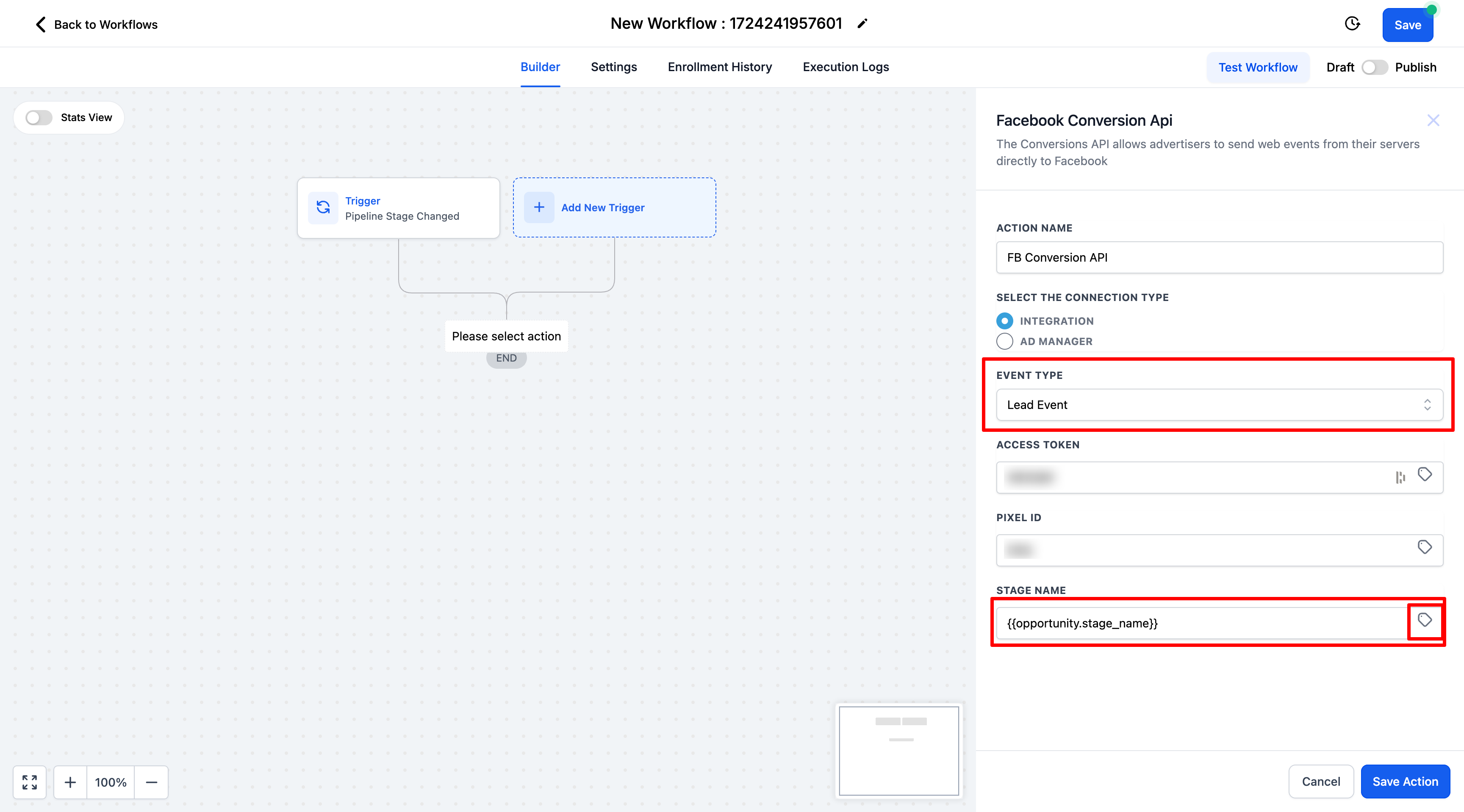Zoom in using the plus canvas button
1464x812 pixels.
coord(70,782)
